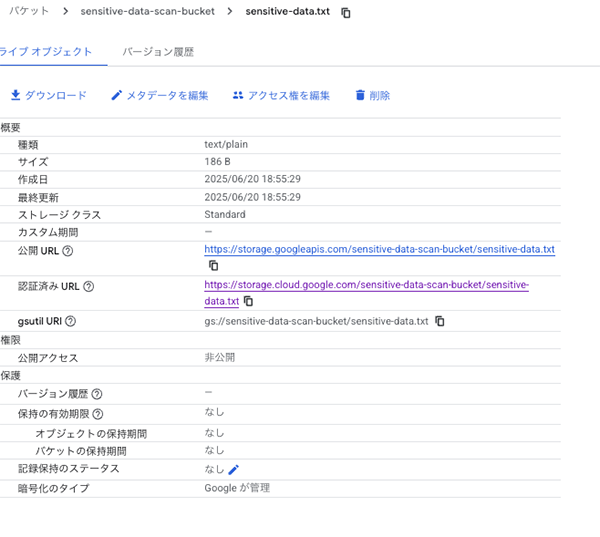The image size is (600, 537).
Task: Click メタデータを編集 button
Action: pyautogui.click(x=160, y=96)
